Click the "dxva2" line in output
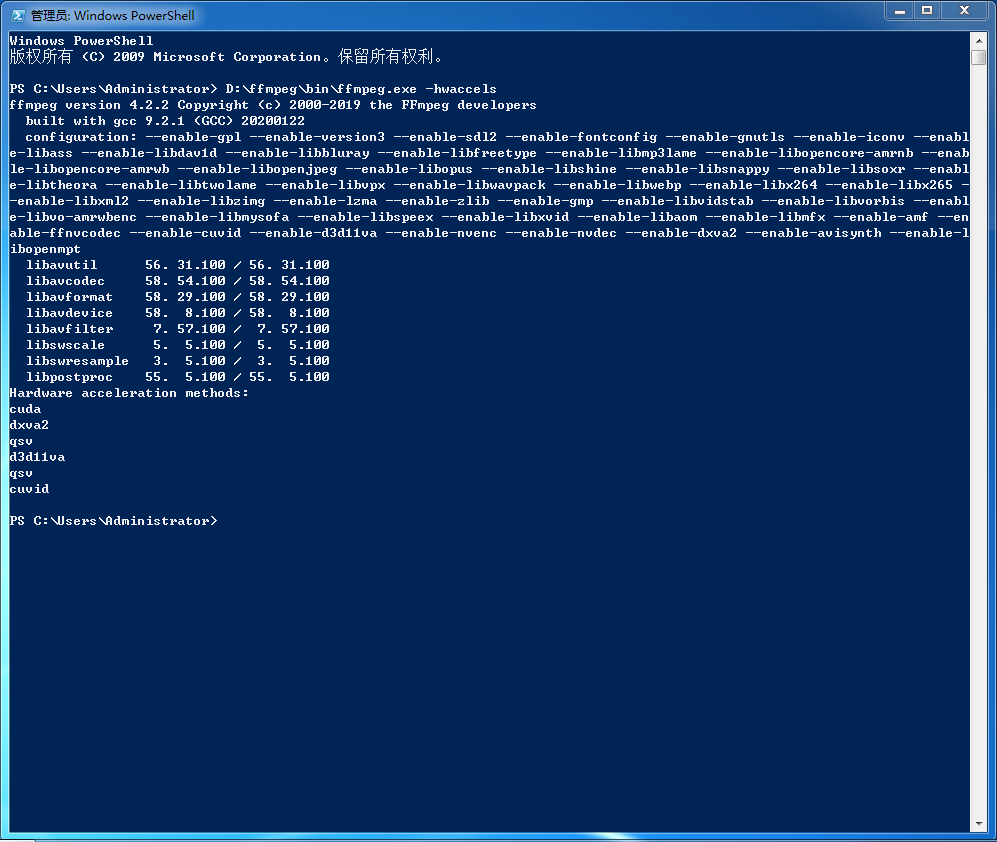997x842 pixels. click(x=29, y=425)
